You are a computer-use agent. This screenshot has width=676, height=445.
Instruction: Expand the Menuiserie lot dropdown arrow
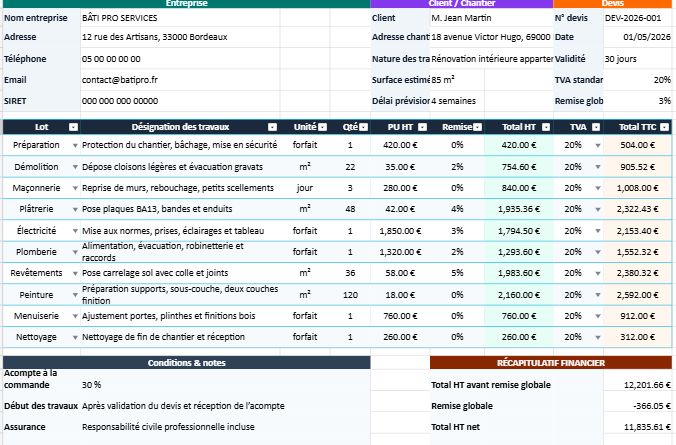[x=75, y=316]
